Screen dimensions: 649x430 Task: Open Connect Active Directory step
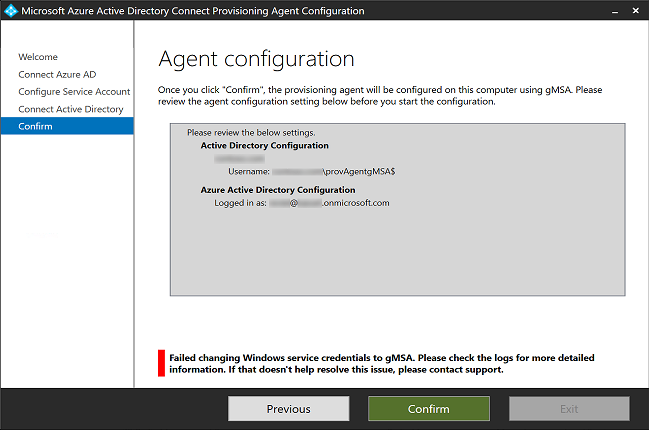point(71,109)
